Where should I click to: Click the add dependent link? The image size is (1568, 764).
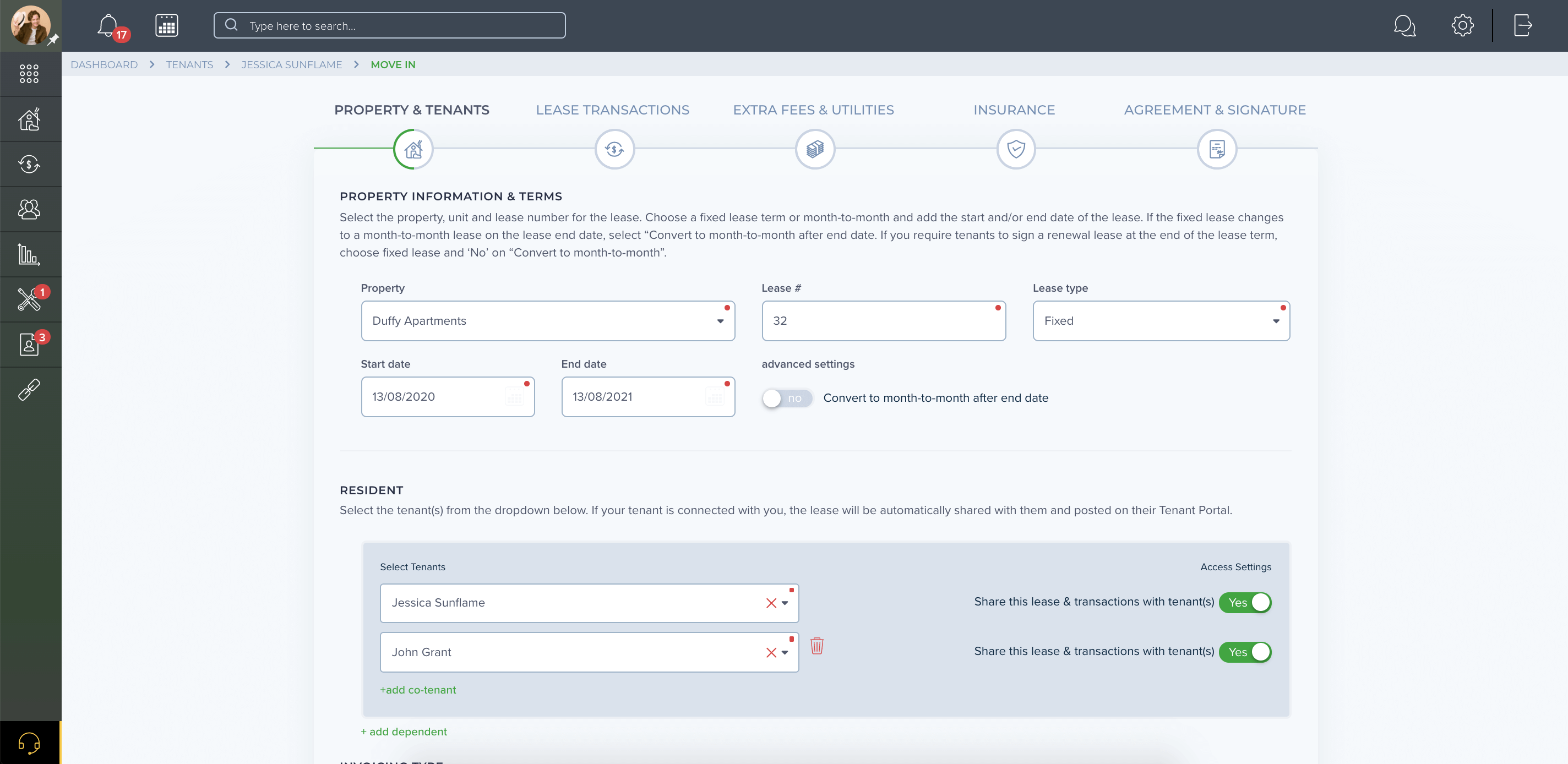click(x=404, y=732)
